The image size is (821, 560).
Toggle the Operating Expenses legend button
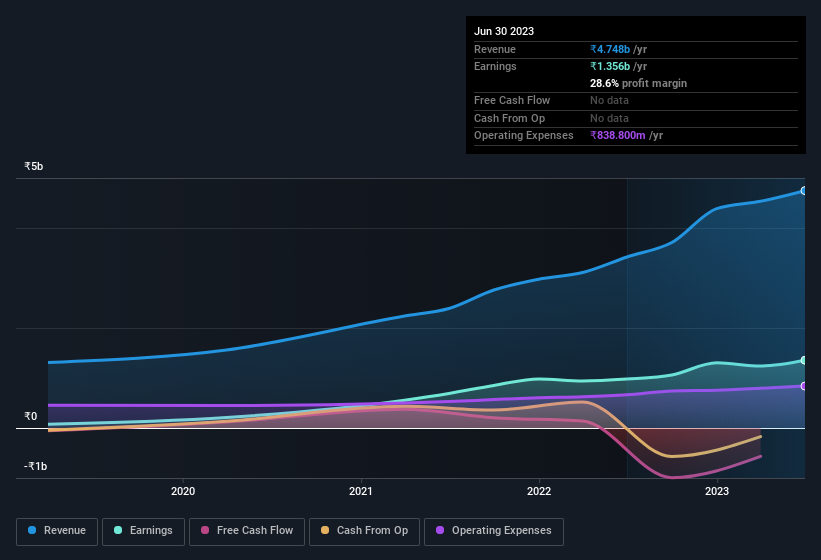(494, 531)
